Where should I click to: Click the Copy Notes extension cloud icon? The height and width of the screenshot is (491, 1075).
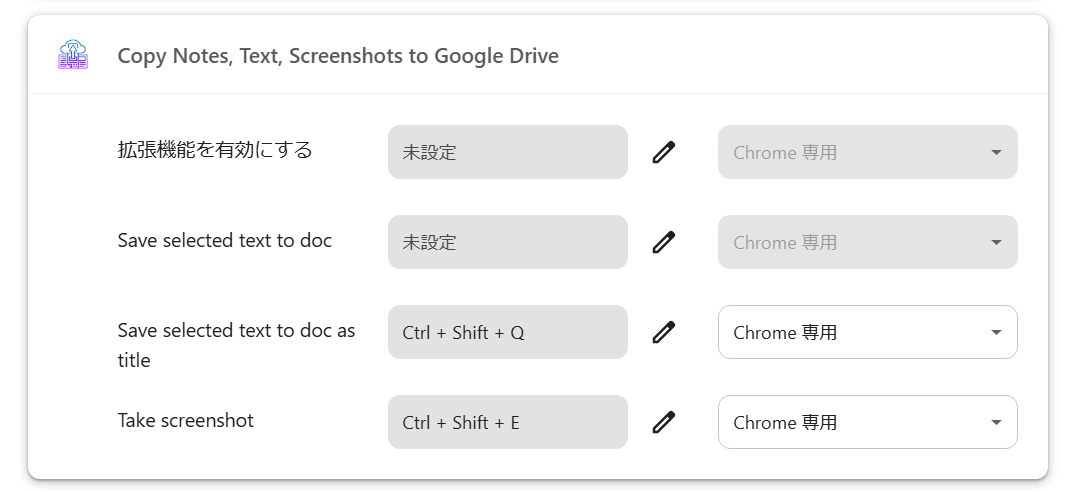click(73, 55)
